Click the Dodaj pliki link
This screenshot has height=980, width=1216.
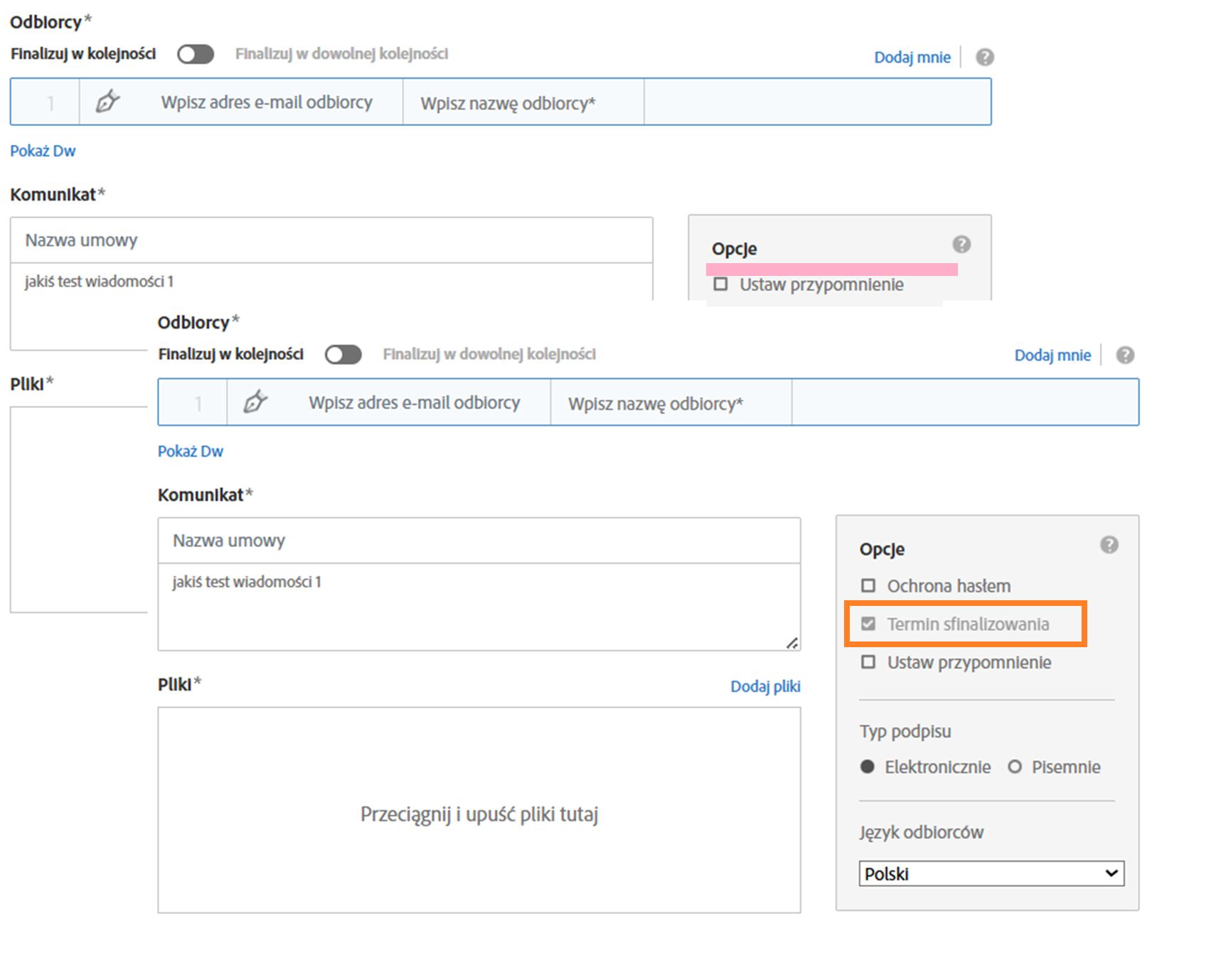point(765,686)
